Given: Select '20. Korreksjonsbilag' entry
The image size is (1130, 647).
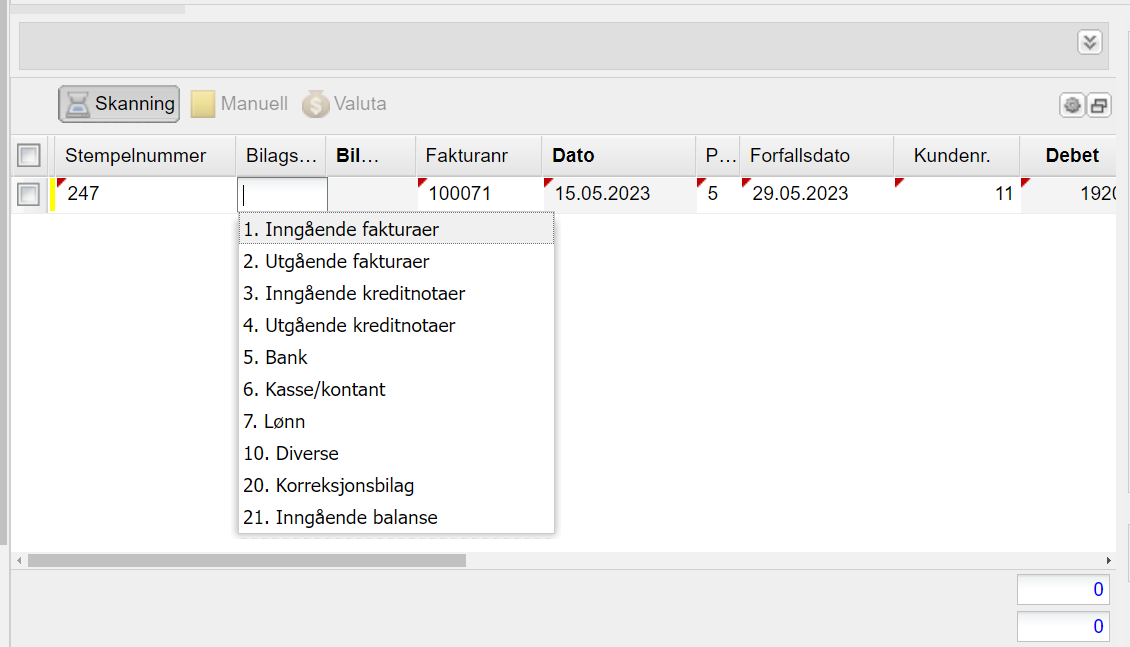Looking at the screenshot, I should pyautogui.click(x=329, y=486).
